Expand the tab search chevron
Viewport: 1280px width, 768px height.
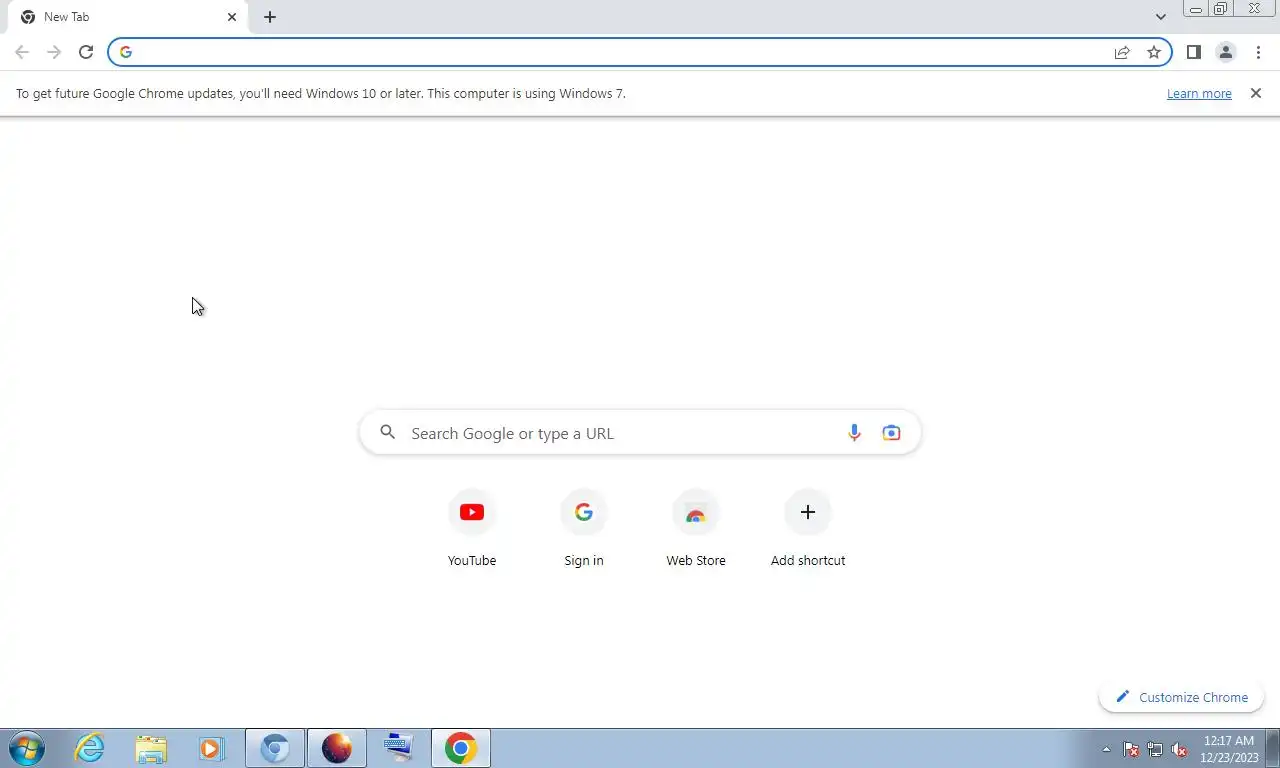tap(1160, 17)
